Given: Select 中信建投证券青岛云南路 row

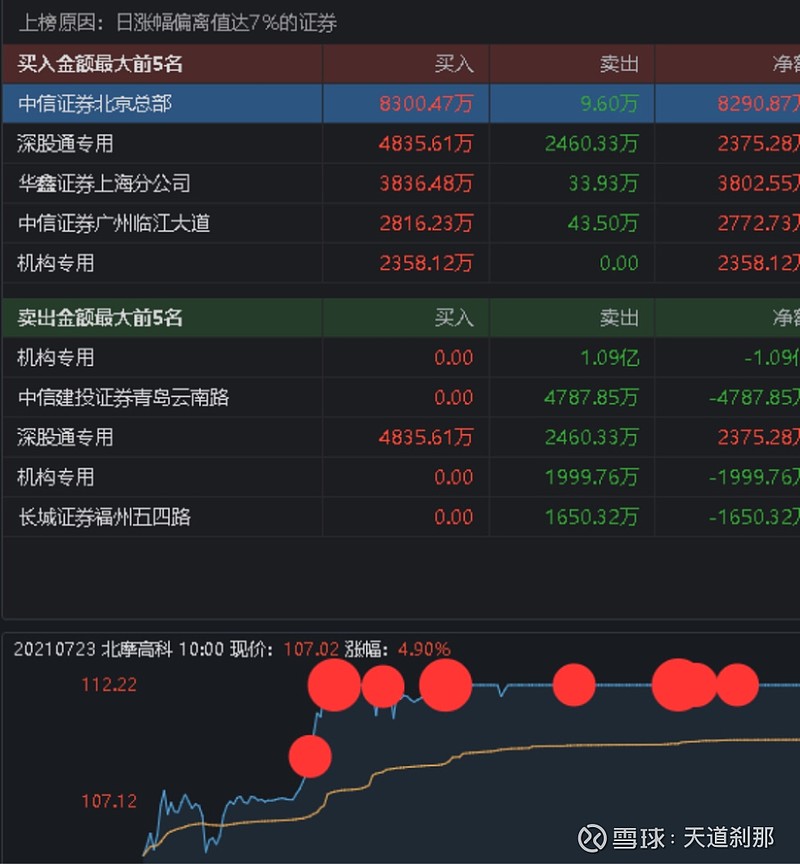Looking at the screenshot, I should [x=401, y=397].
